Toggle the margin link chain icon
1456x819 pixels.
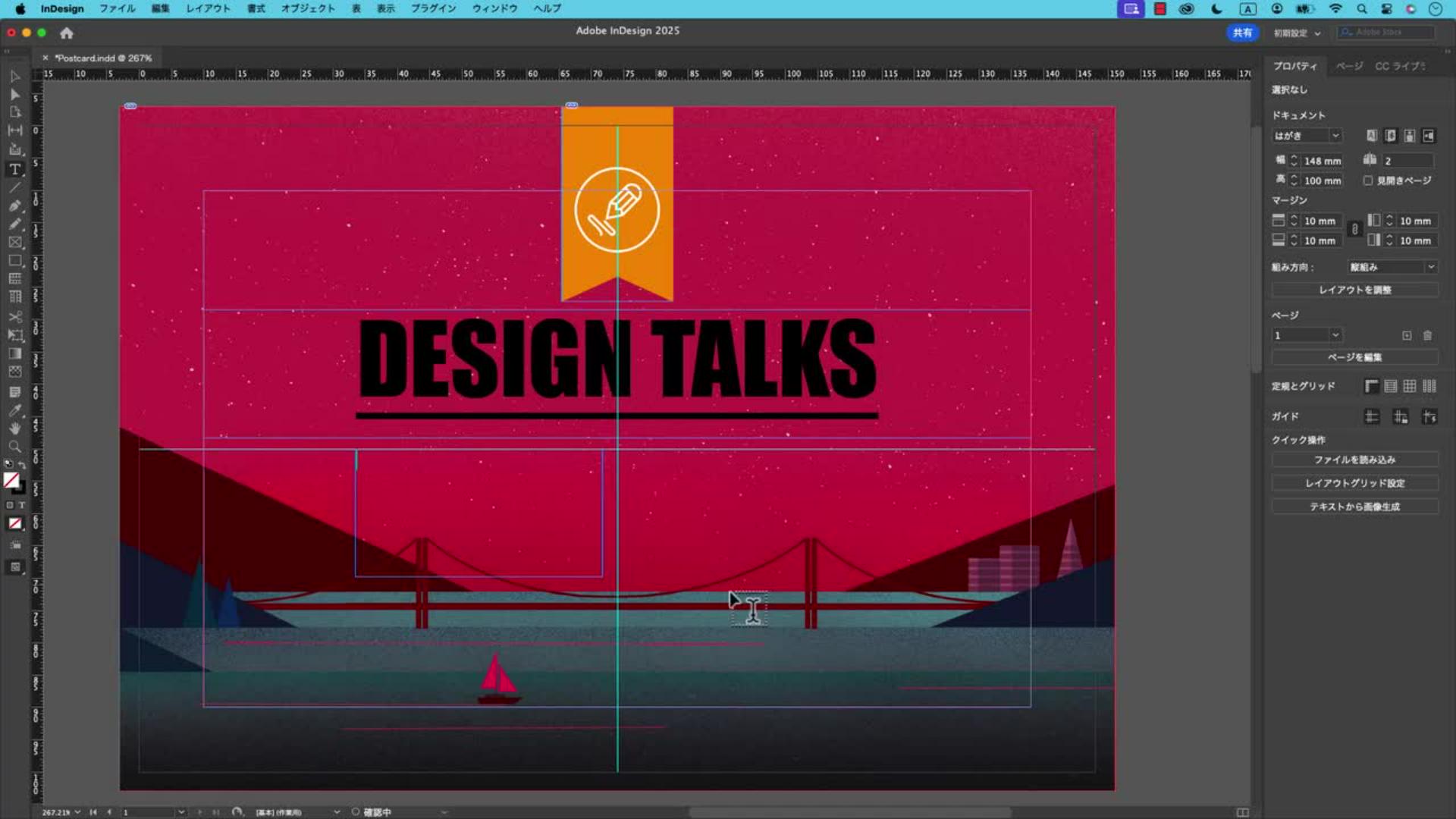coord(1354,230)
